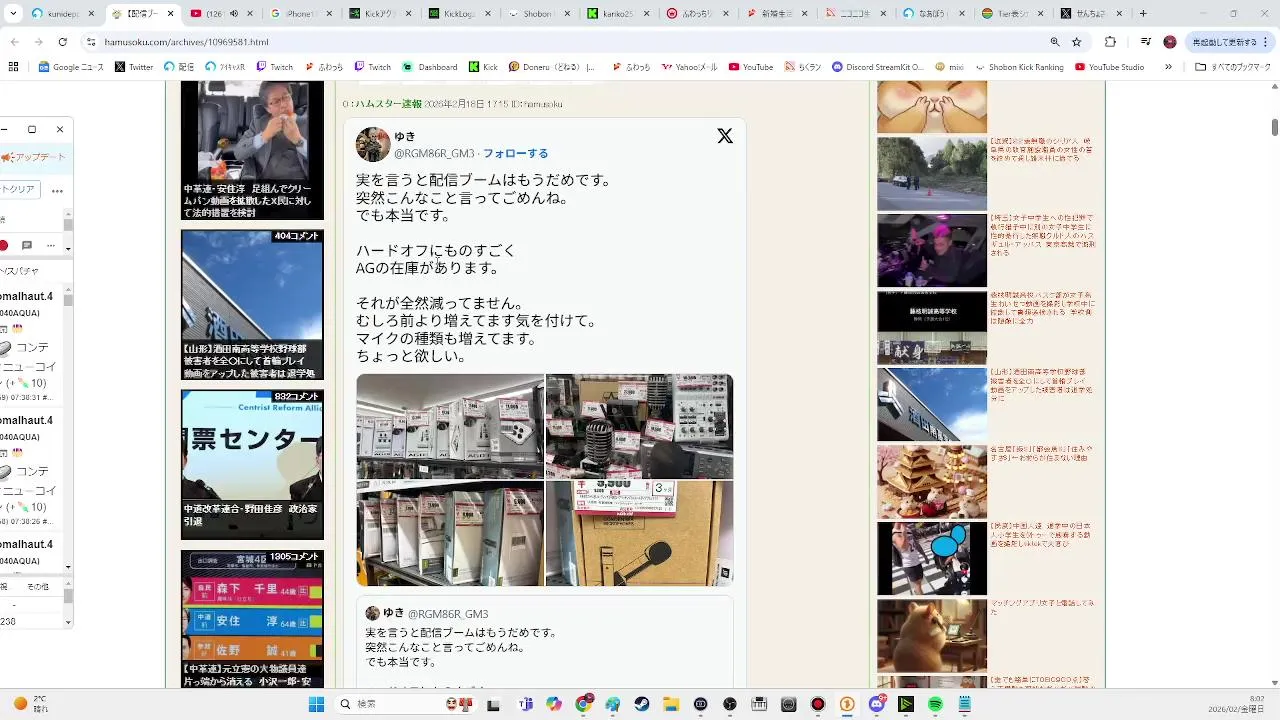Mute the YouTube tab via its speaker icon
This screenshot has width=1280, height=720.
pyautogui.click(x=234, y=14)
